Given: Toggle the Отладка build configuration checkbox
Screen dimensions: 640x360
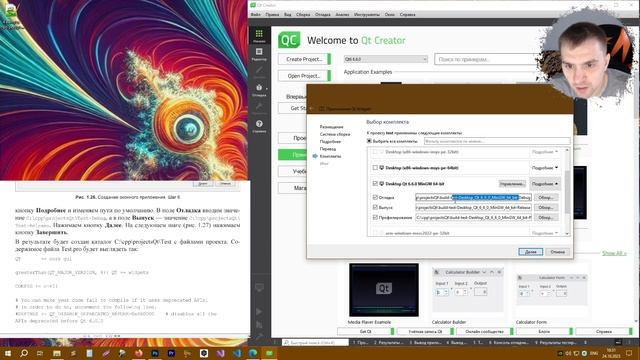Looking at the screenshot, I should click(375, 197).
